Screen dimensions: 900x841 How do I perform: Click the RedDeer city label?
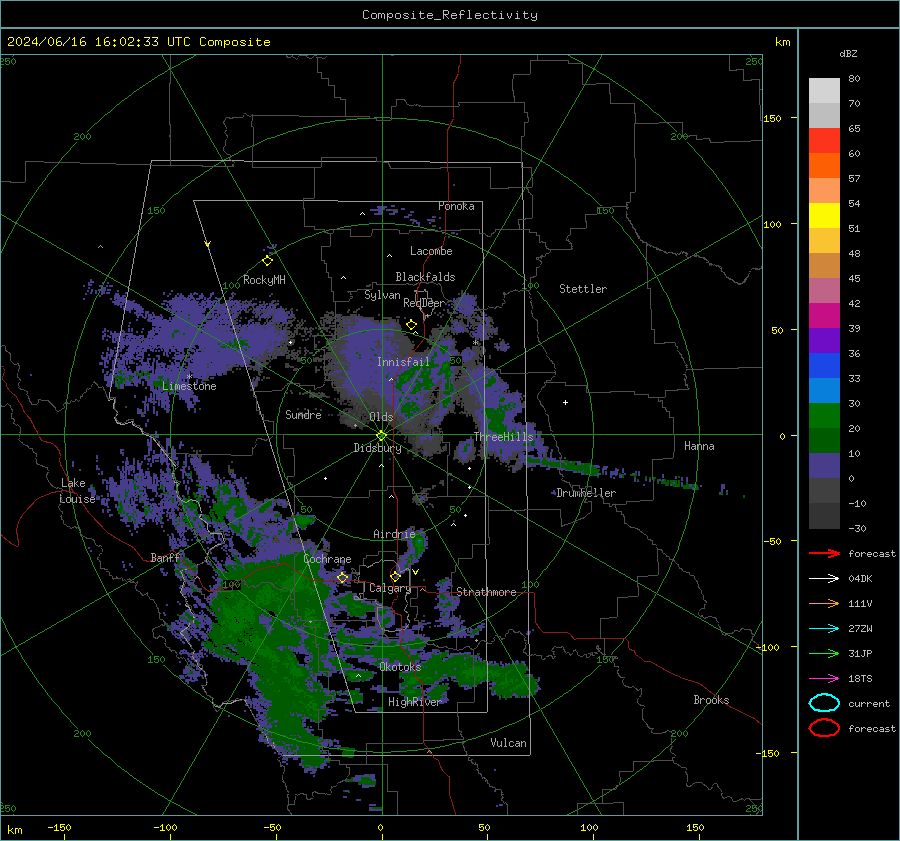point(424,303)
